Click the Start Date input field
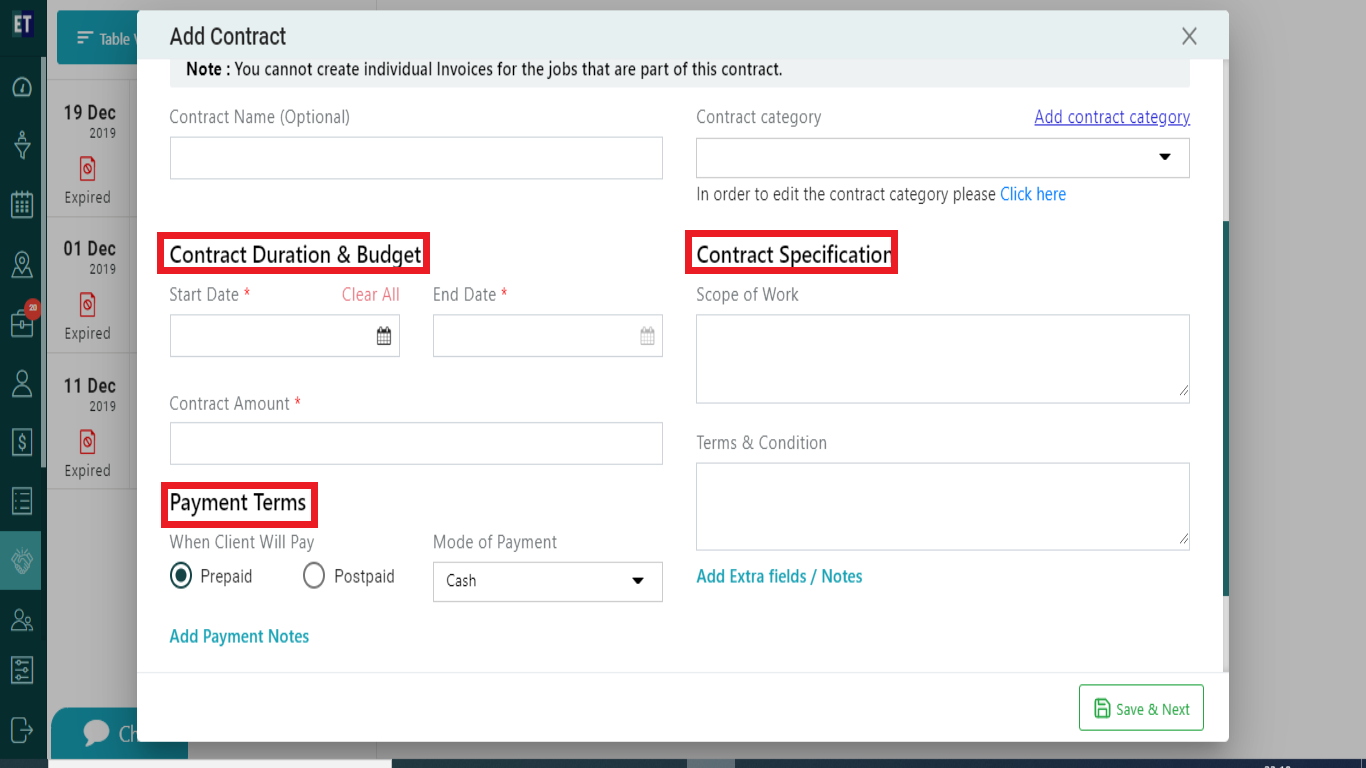 click(x=285, y=336)
